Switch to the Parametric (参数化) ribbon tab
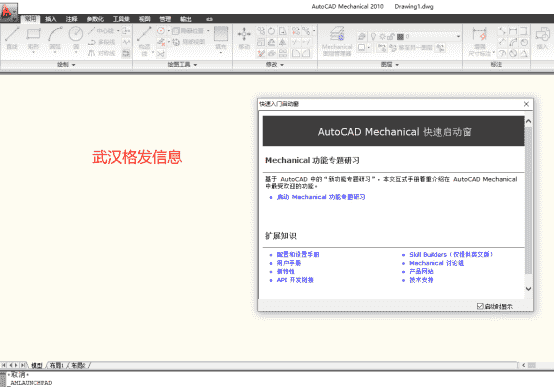 (95, 19)
